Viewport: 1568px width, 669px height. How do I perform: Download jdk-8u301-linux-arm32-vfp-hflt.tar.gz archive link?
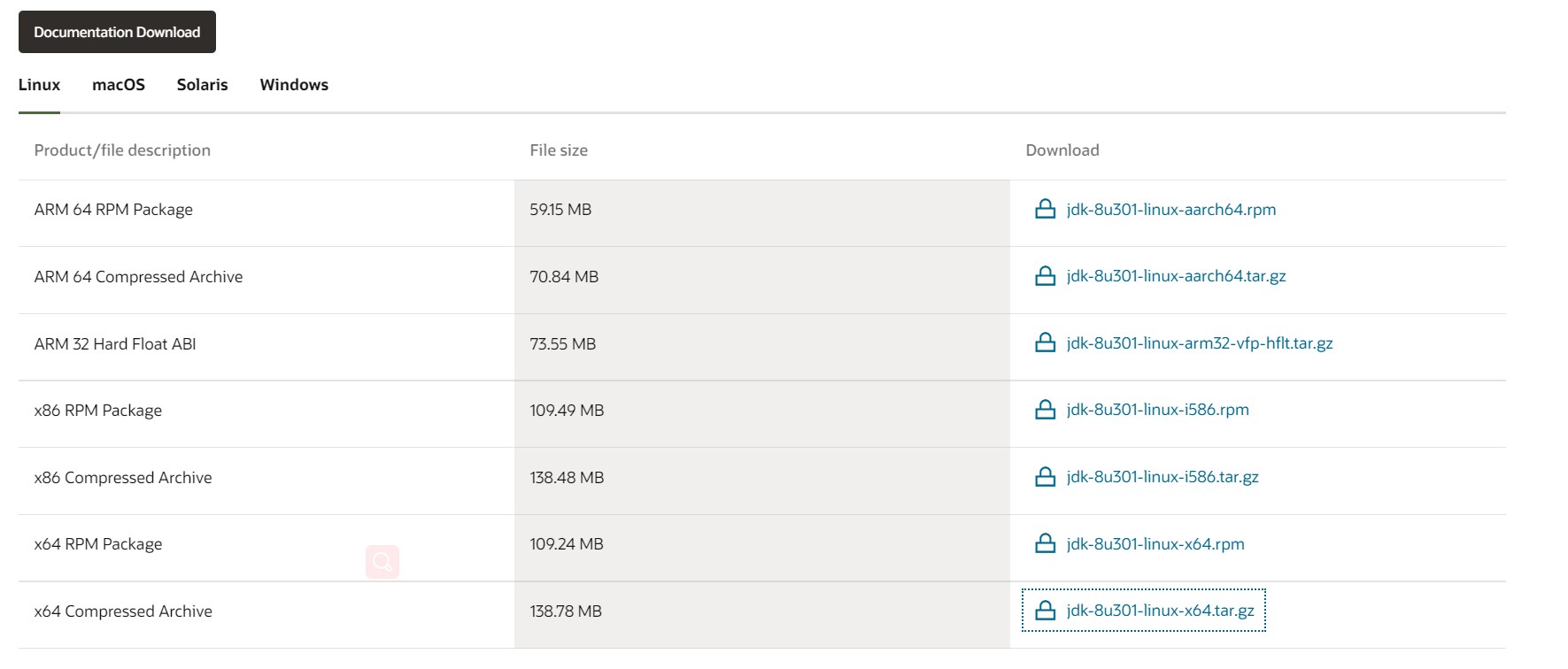[x=1199, y=343]
